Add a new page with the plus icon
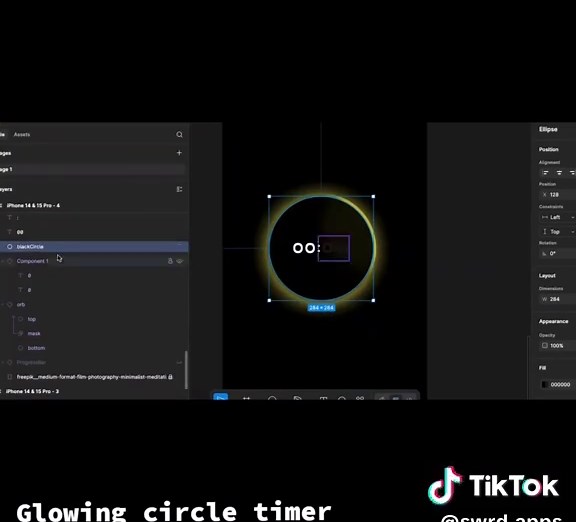 (179, 152)
